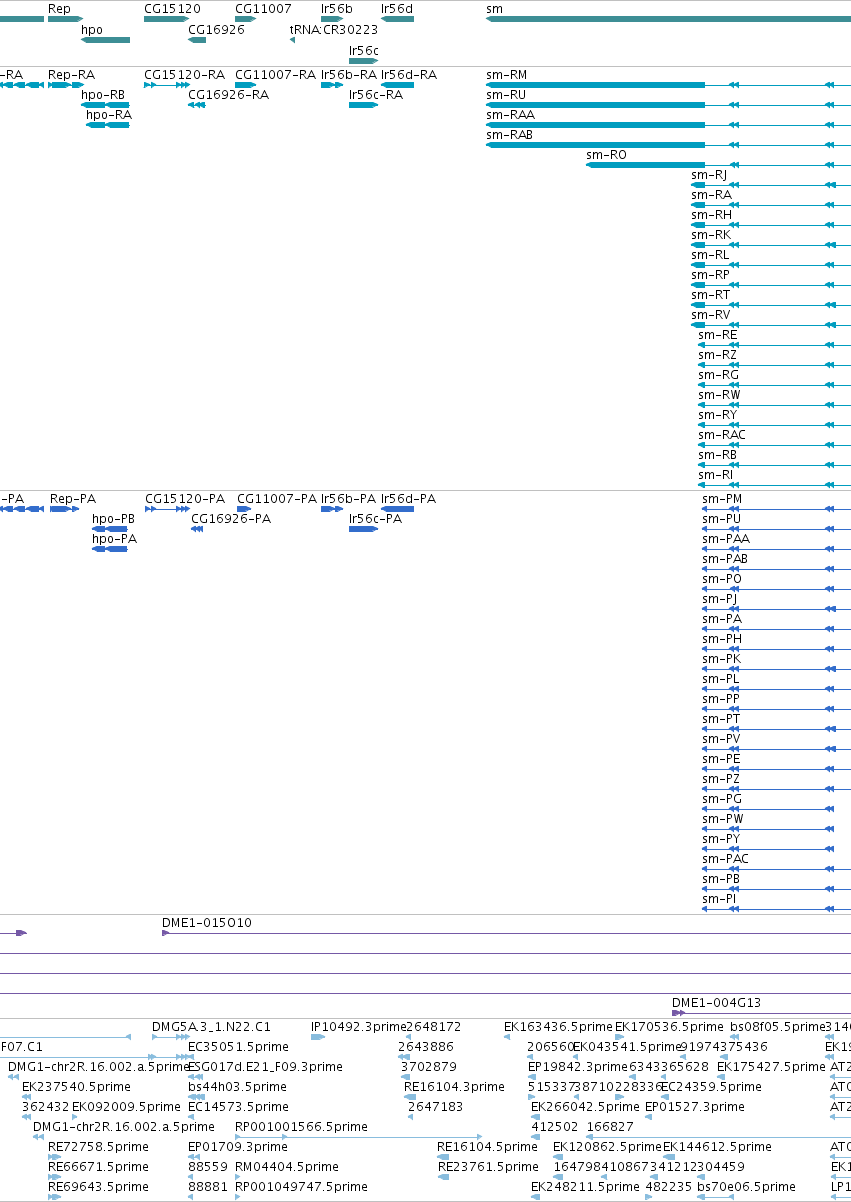The image size is (851, 1202).
Task: Click the hpo-PA protein feature
Action: [110, 549]
